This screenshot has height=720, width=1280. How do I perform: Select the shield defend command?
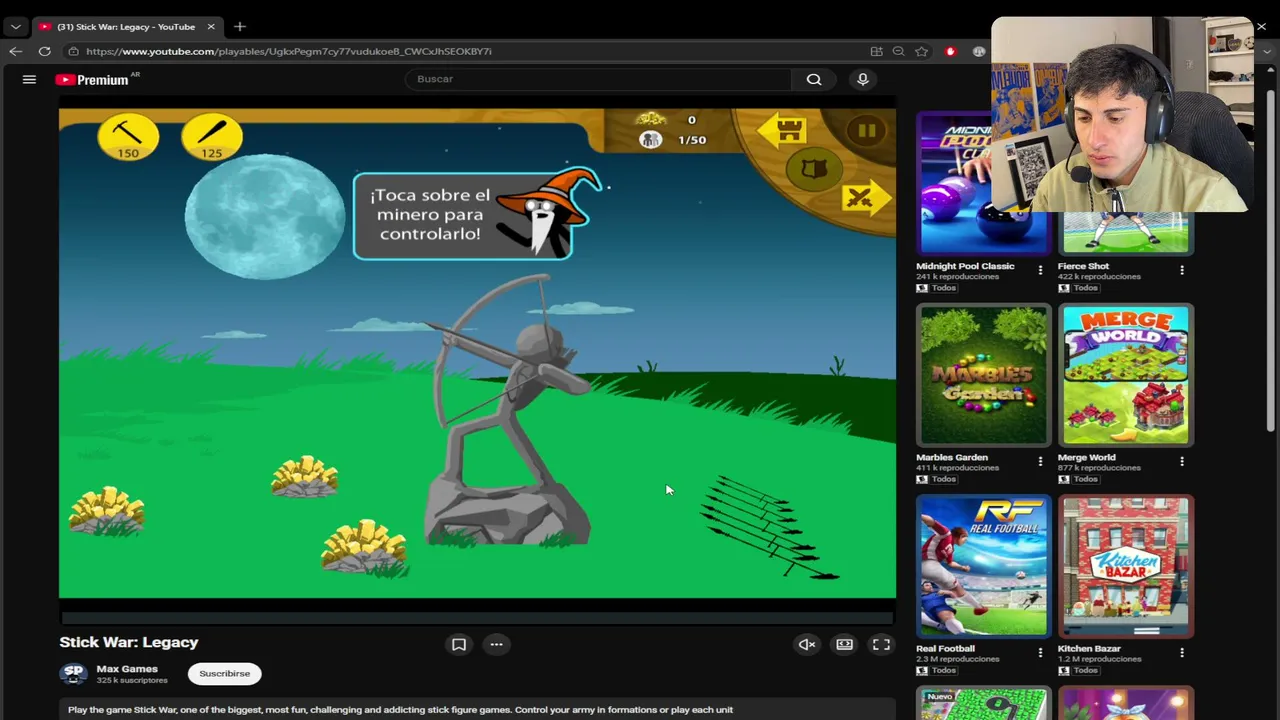coord(813,169)
